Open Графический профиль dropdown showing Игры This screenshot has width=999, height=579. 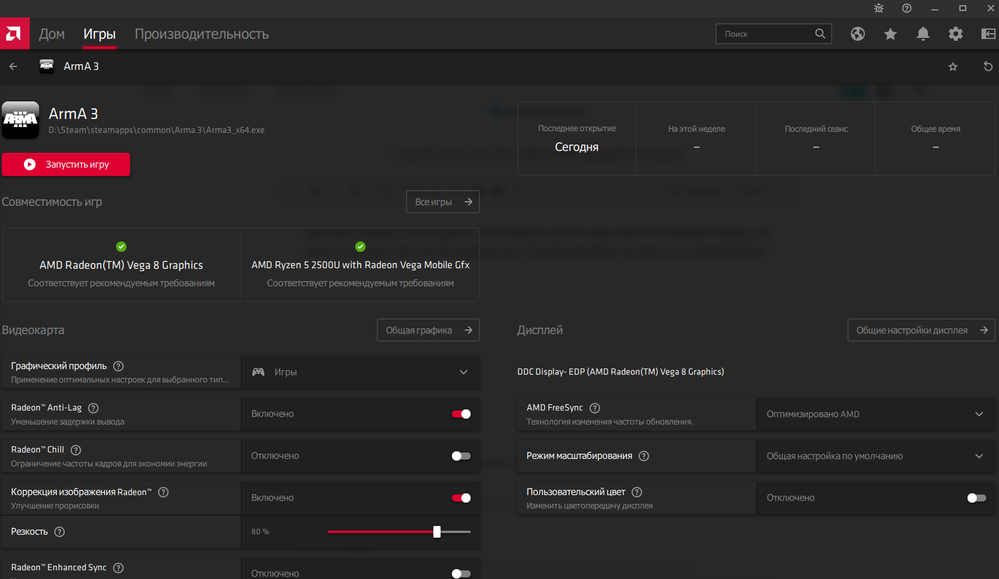(361, 372)
